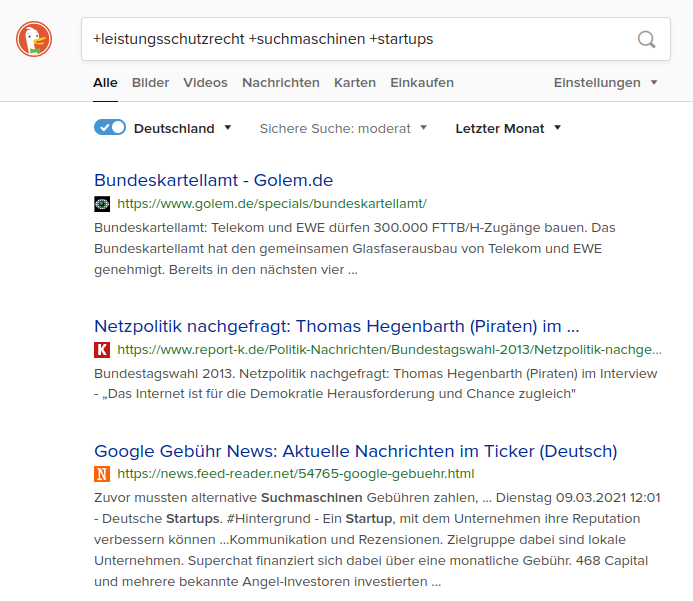Open the Nachrichten tab
This screenshot has height=601, width=693.
point(281,83)
